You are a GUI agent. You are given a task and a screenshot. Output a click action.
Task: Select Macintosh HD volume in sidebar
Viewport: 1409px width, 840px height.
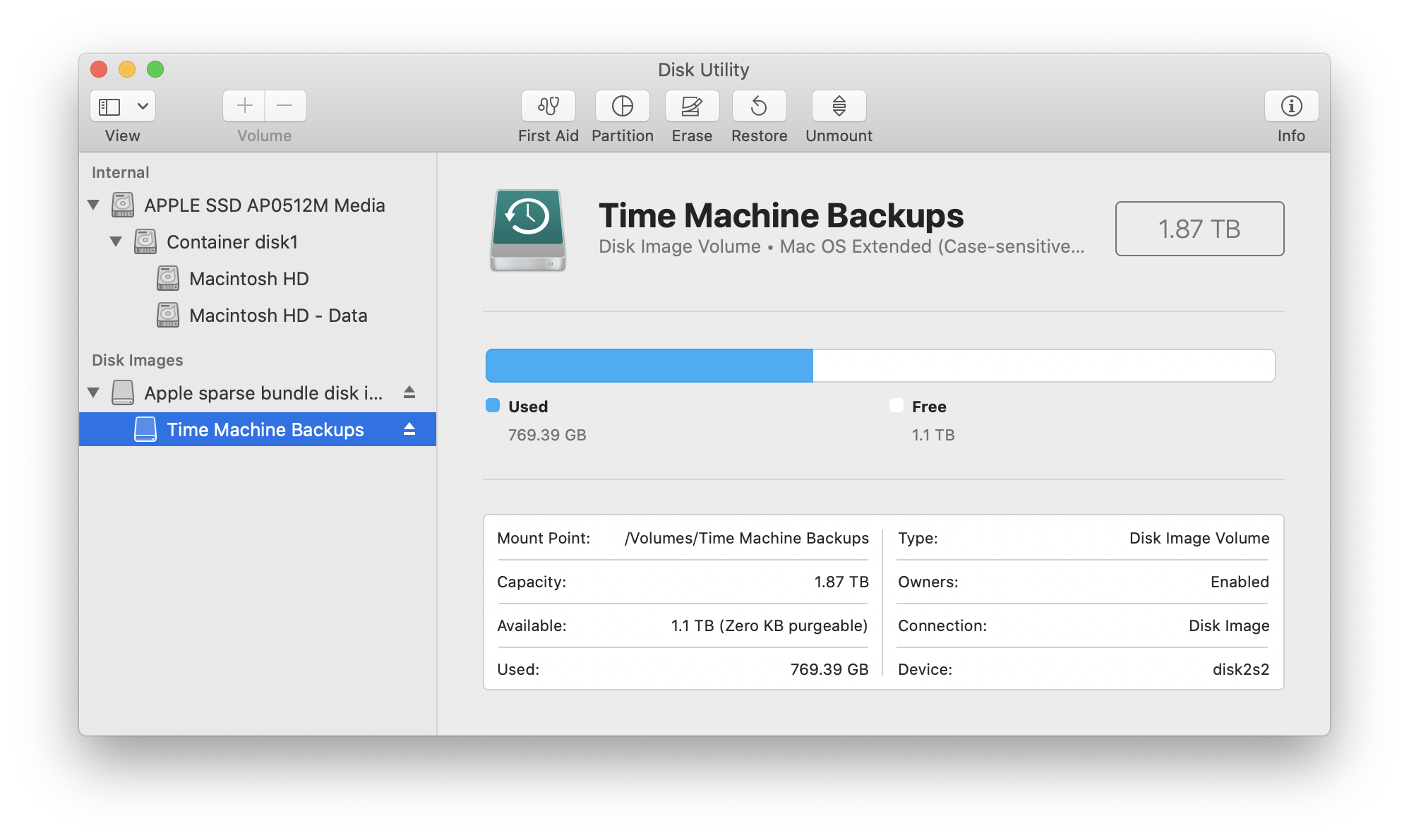point(248,279)
